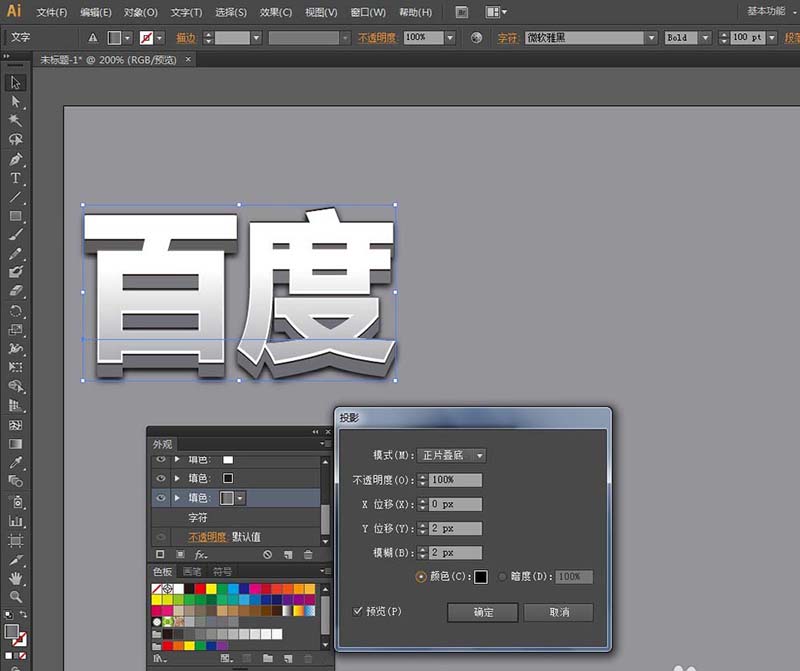
Task: Delete selected item in Appearance panel
Action: 308,554
